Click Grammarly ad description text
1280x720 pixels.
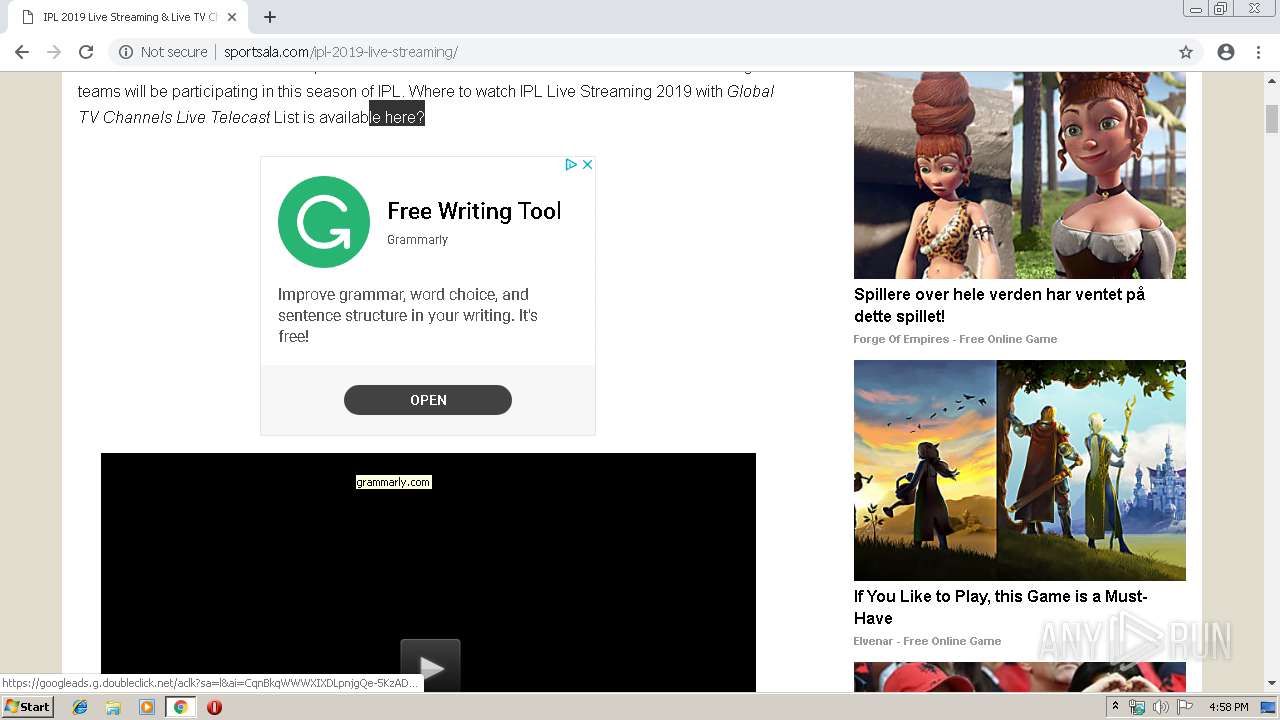pyautogui.click(x=408, y=315)
